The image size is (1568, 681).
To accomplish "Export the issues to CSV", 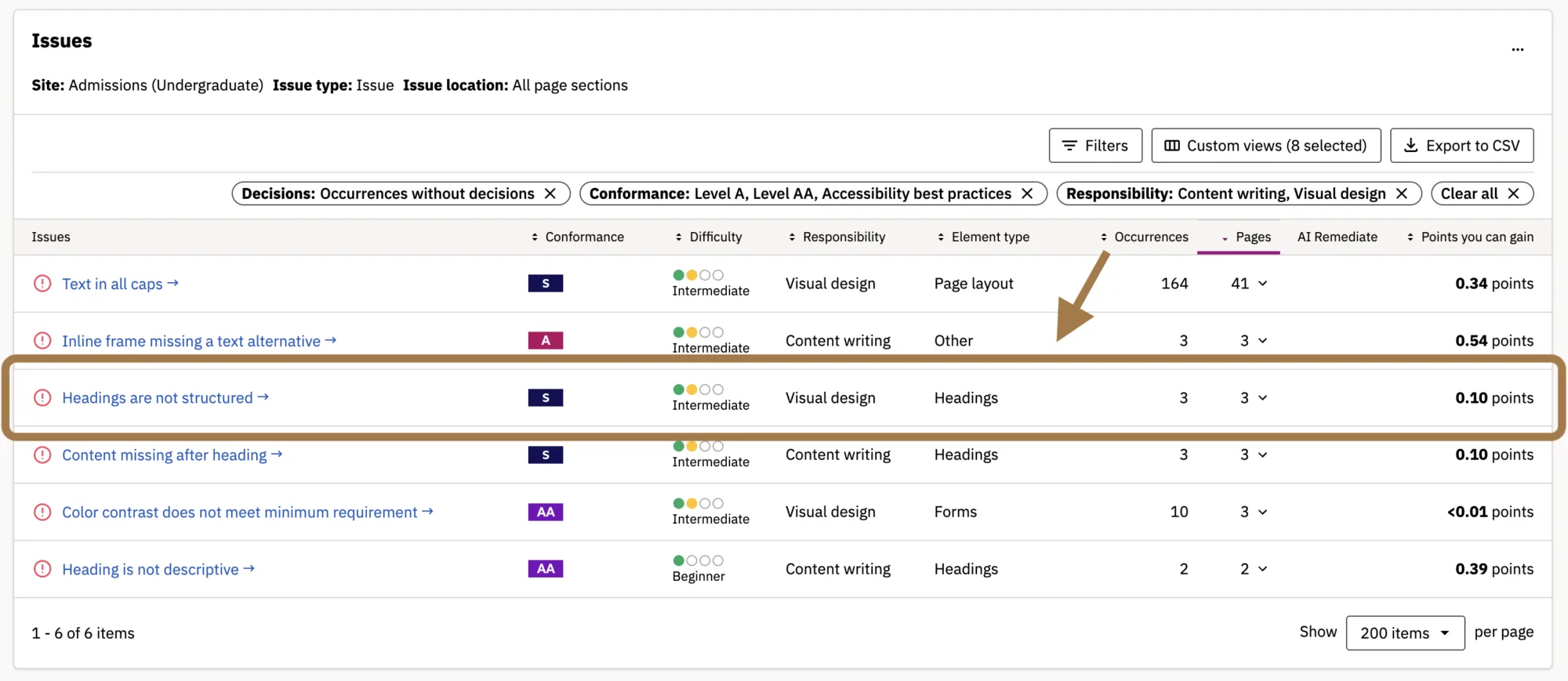I will (x=1462, y=146).
